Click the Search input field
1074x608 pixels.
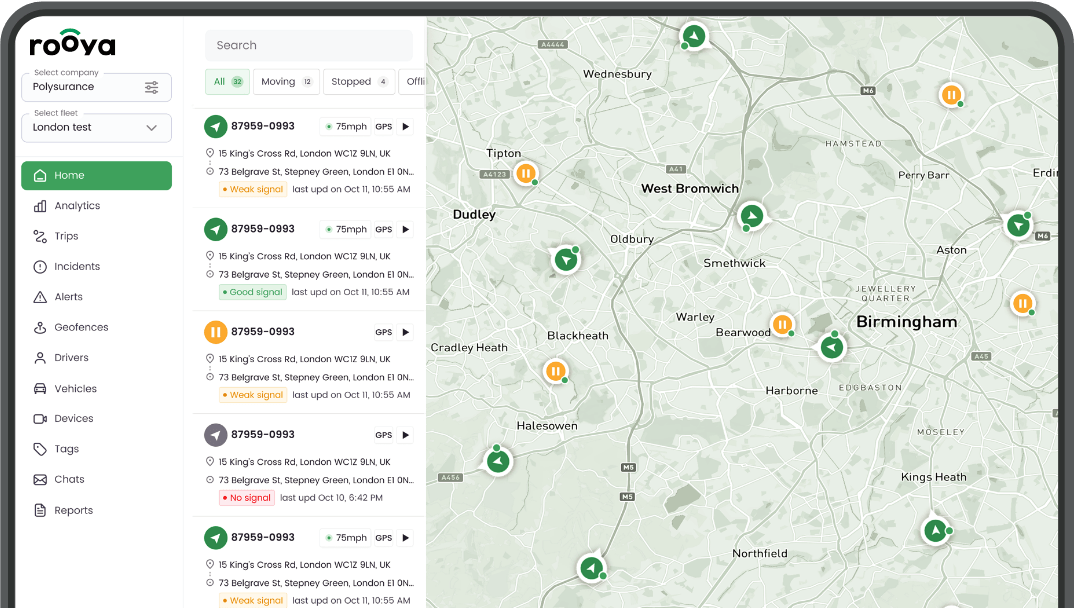[x=309, y=45]
